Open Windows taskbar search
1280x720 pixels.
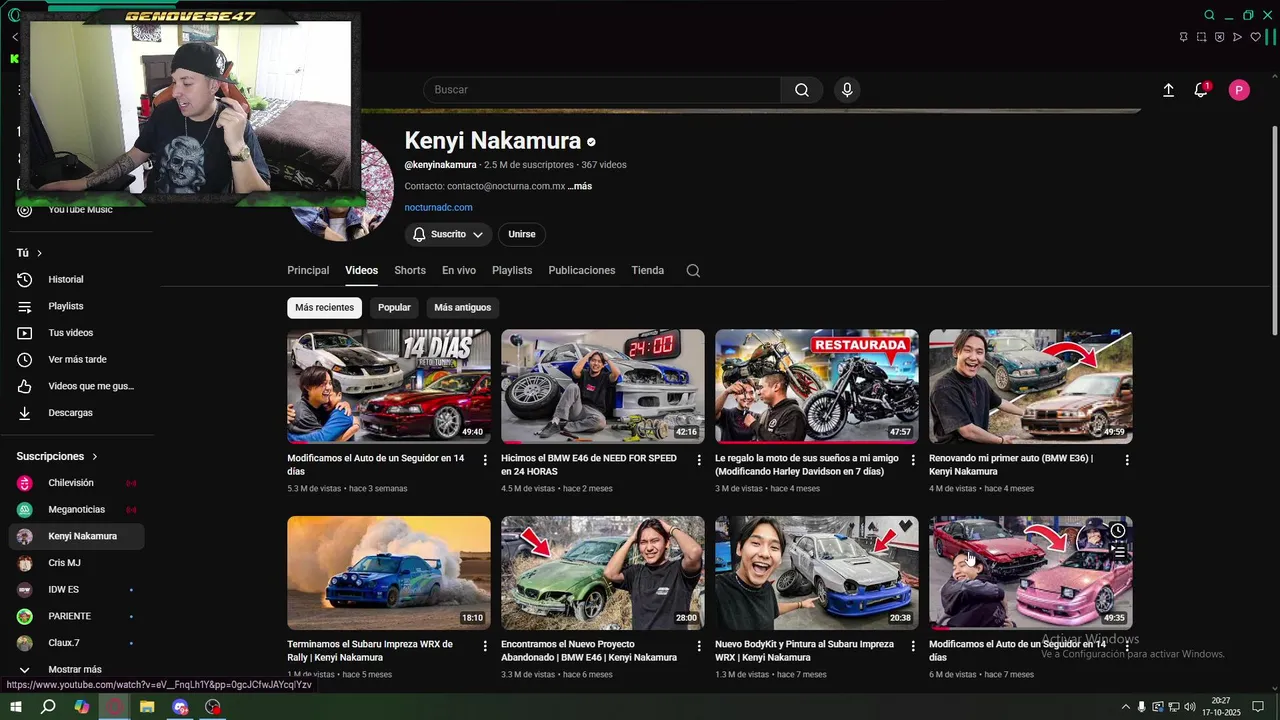pos(48,707)
